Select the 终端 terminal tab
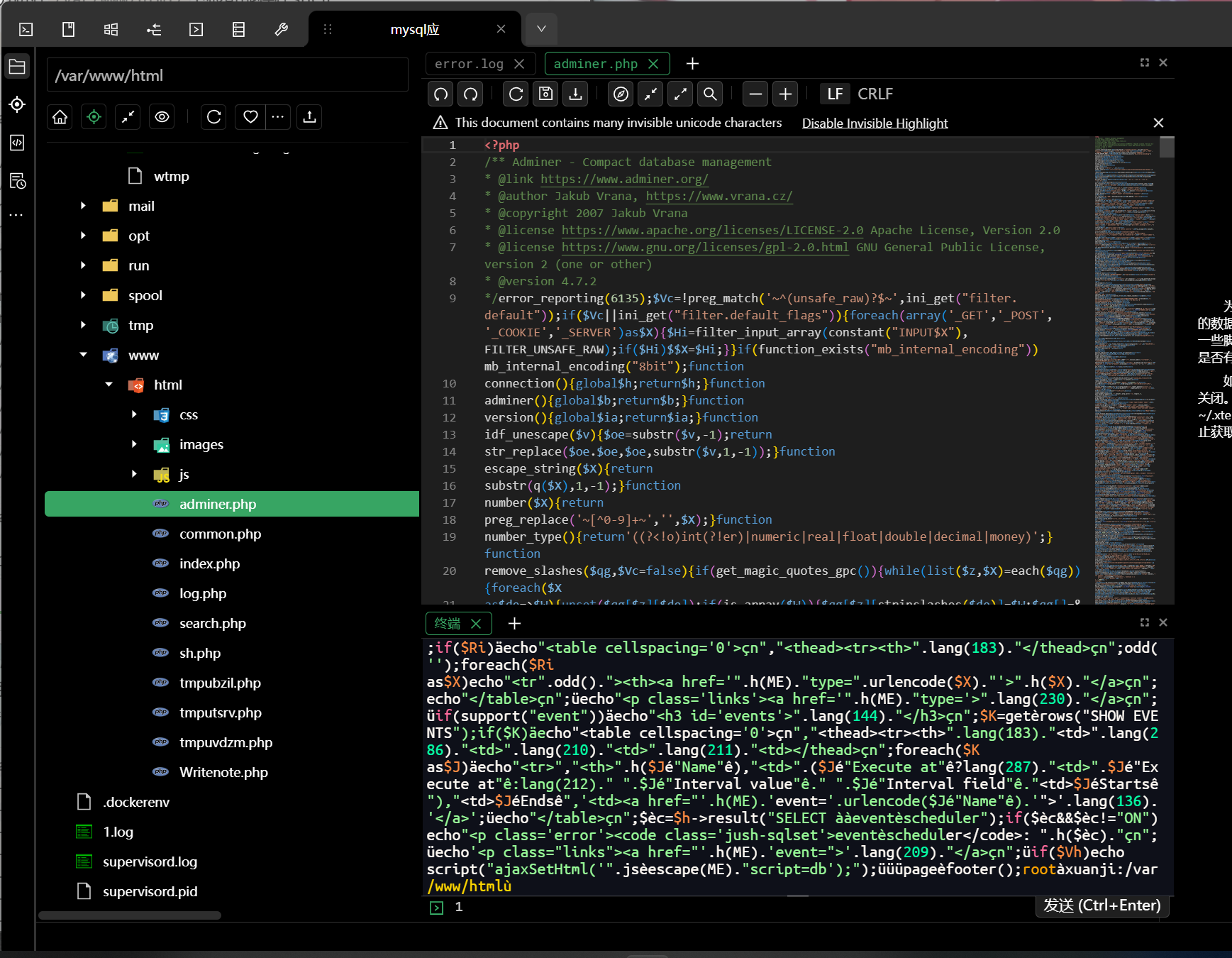Viewport: 1232px width, 958px height. click(448, 623)
